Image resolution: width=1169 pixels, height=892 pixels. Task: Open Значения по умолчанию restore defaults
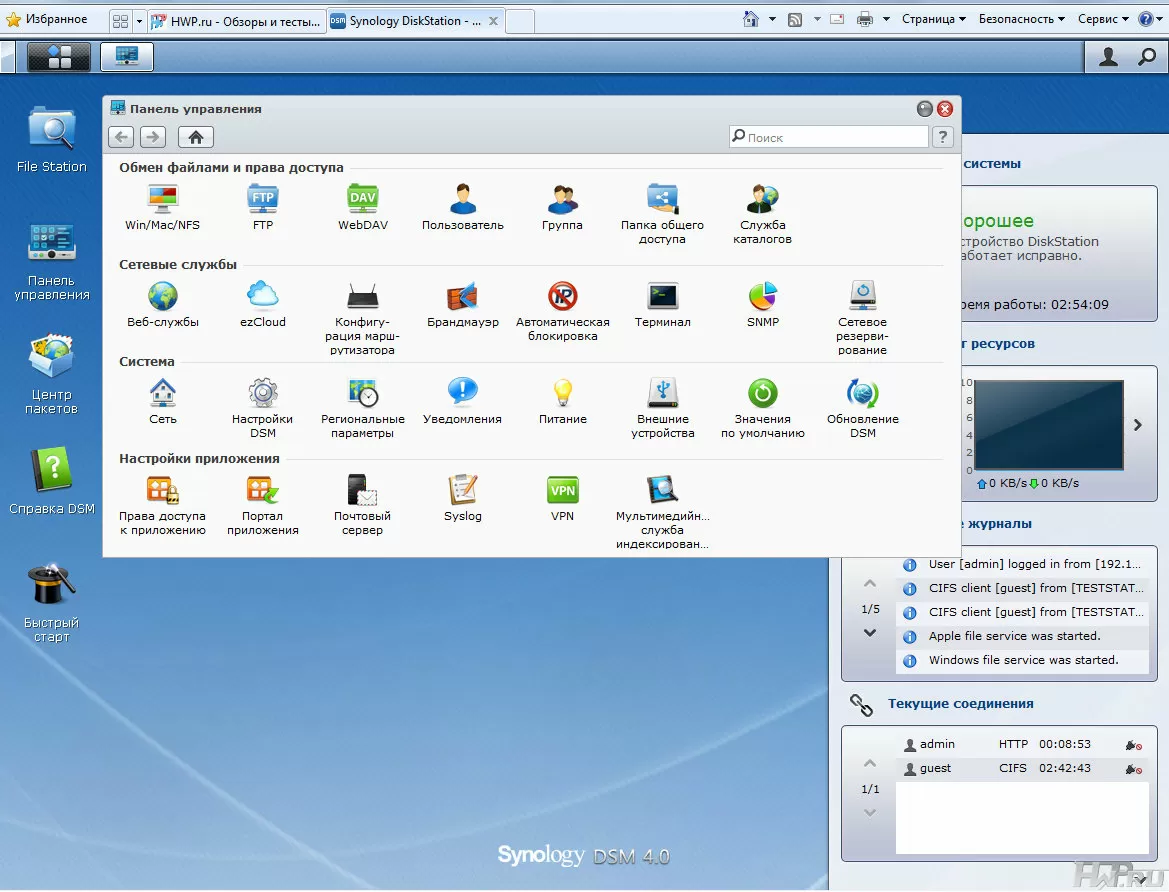coord(762,408)
